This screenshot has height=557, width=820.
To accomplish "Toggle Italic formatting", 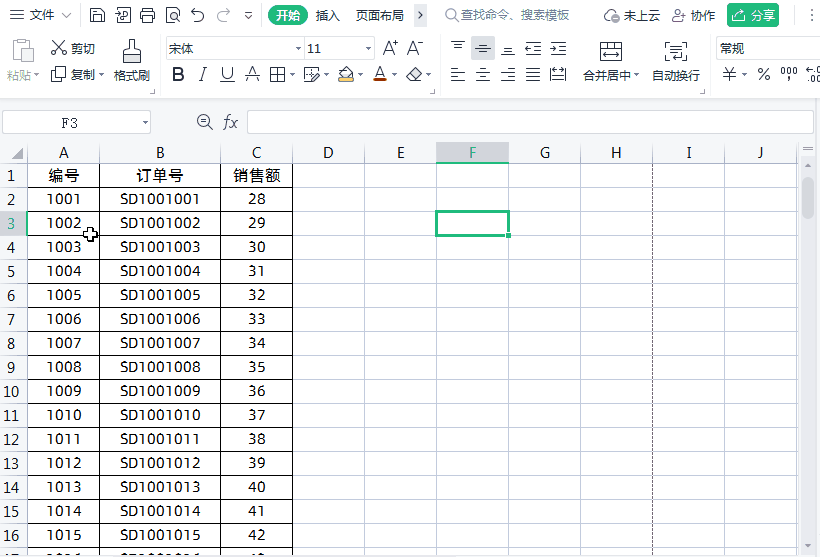I will [202, 75].
